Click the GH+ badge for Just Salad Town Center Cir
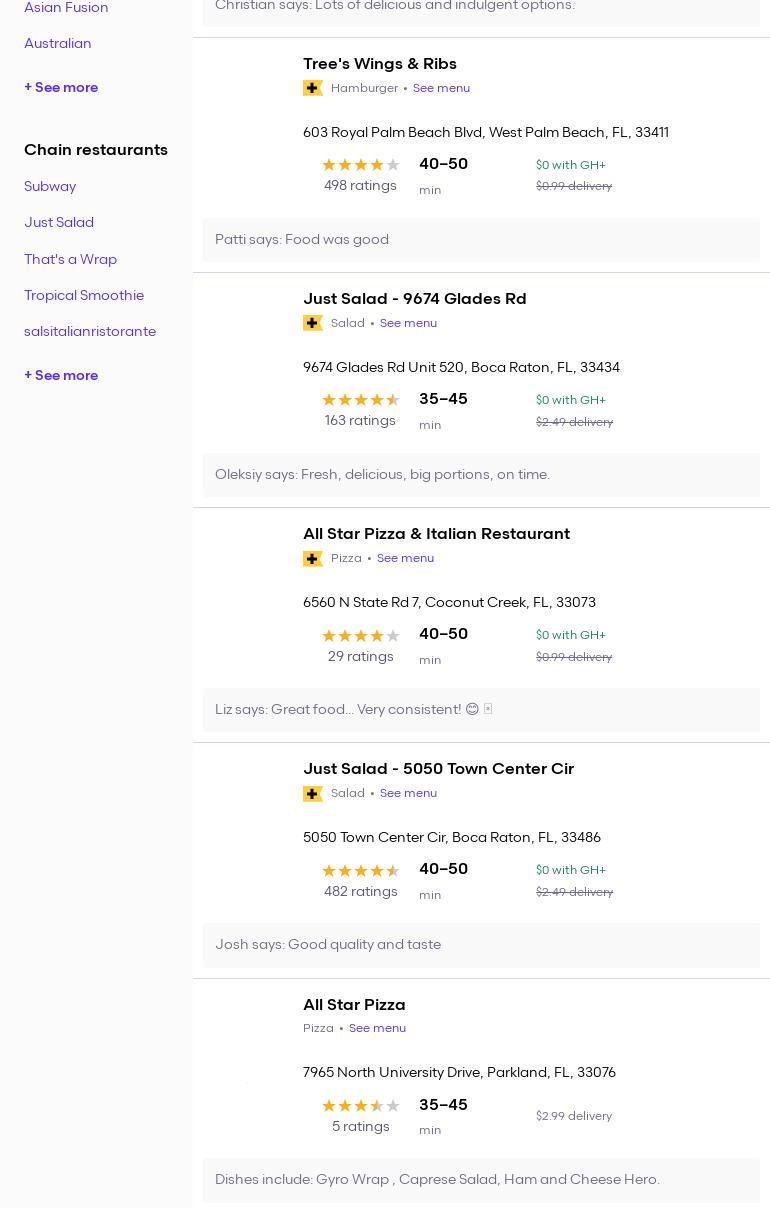This screenshot has width=770, height=1208. pyautogui.click(x=313, y=793)
